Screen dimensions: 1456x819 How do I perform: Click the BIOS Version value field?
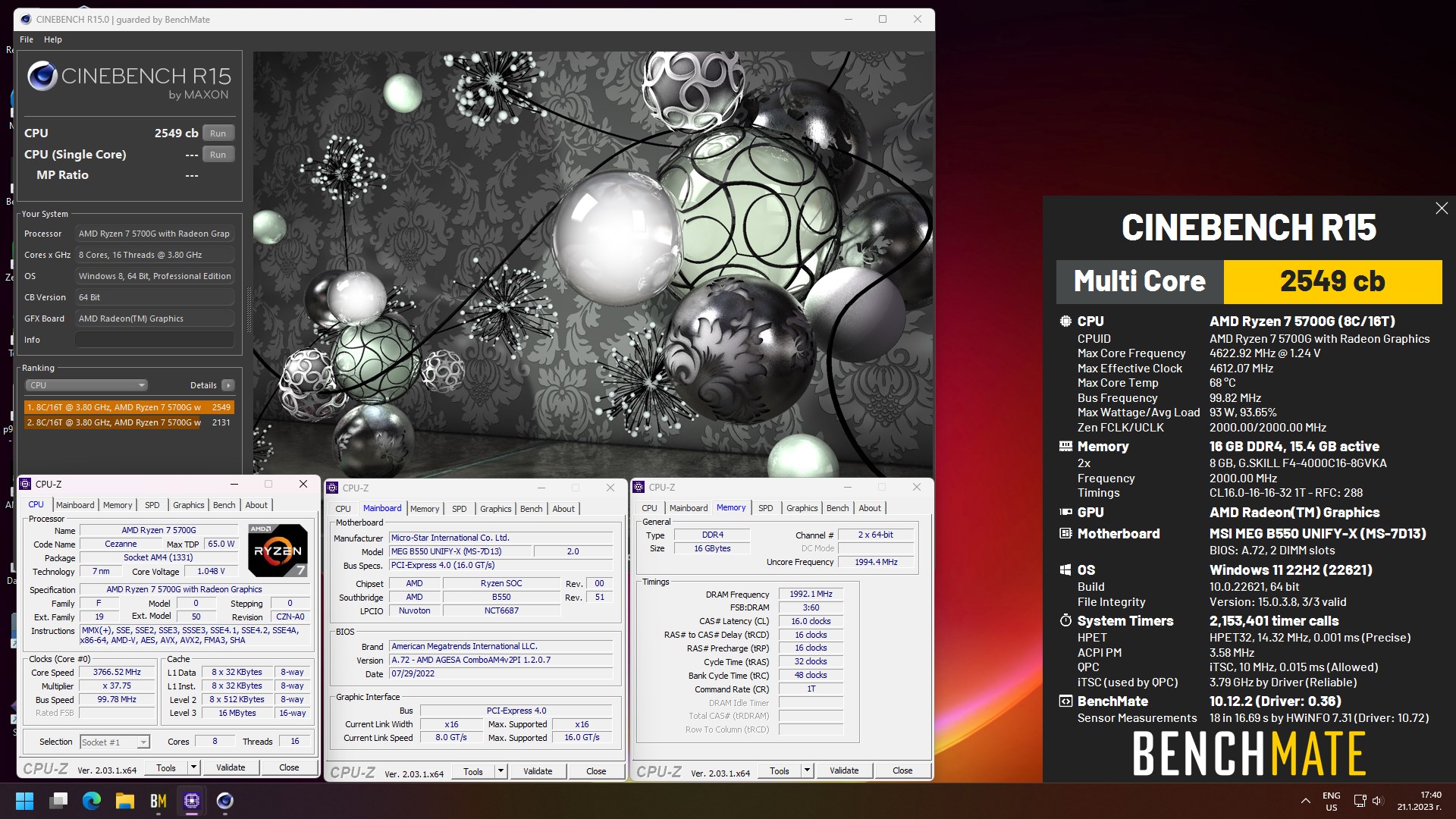[x=500, y=660]
